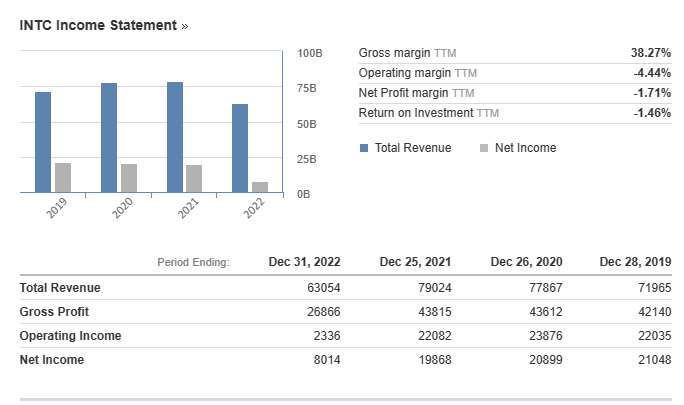The image size is (684, 405).
Task: Select operating income value 23876
Action: (546, 336)
